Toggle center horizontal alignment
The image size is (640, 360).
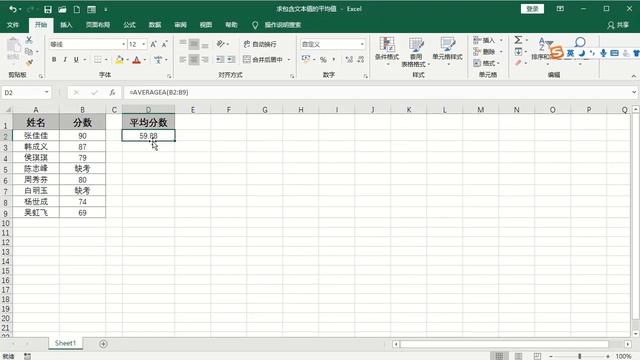(x=194, y=60)
